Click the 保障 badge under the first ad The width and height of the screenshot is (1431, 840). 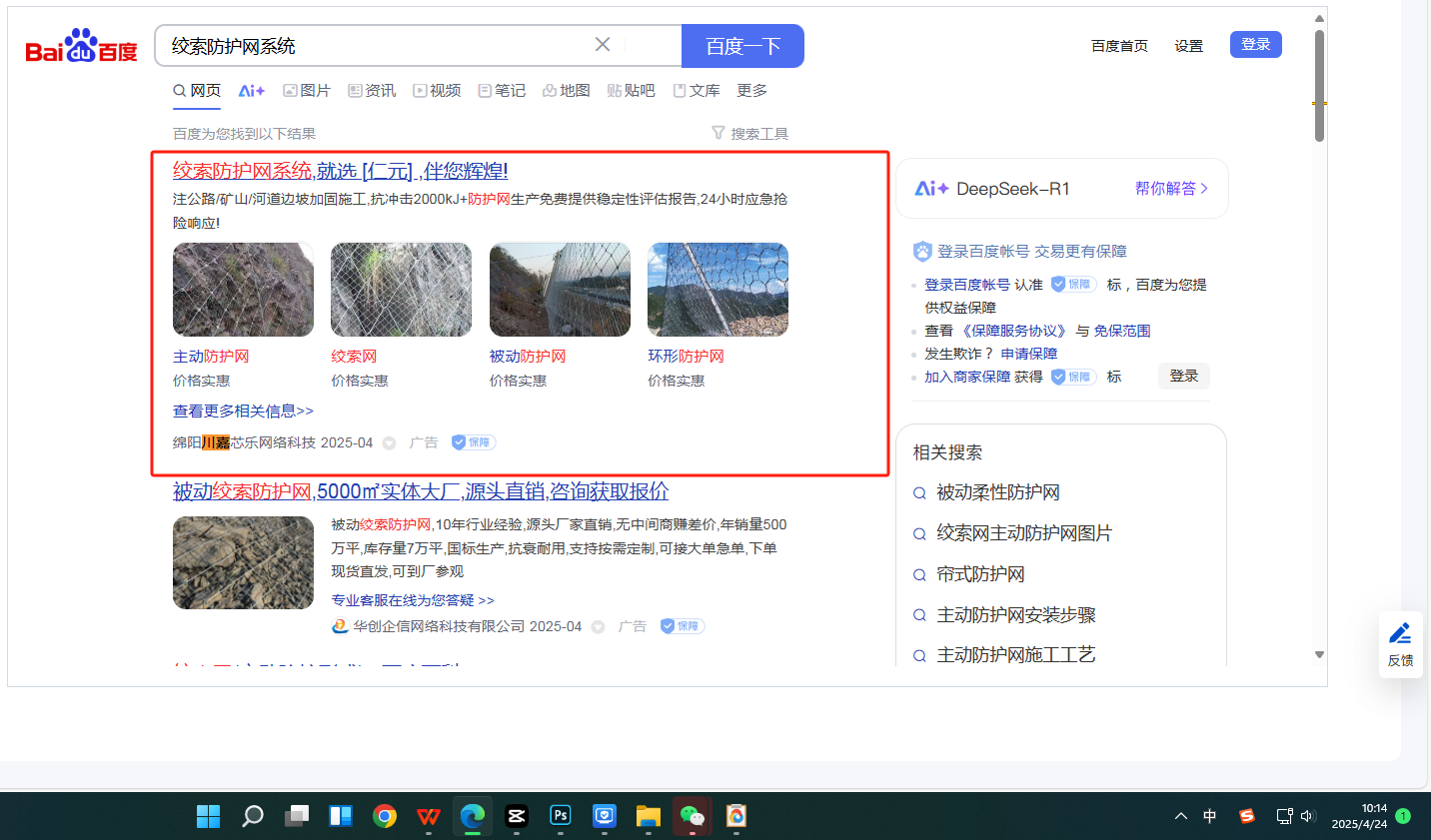pyautogui.click(x=474, y=442)
